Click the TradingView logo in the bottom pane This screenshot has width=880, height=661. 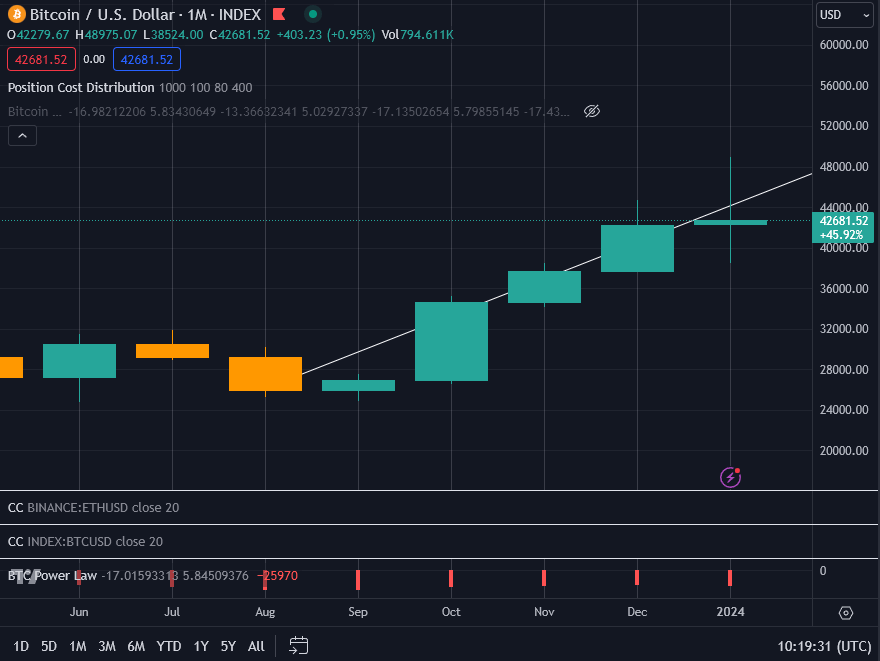click(x=24, y=576)
